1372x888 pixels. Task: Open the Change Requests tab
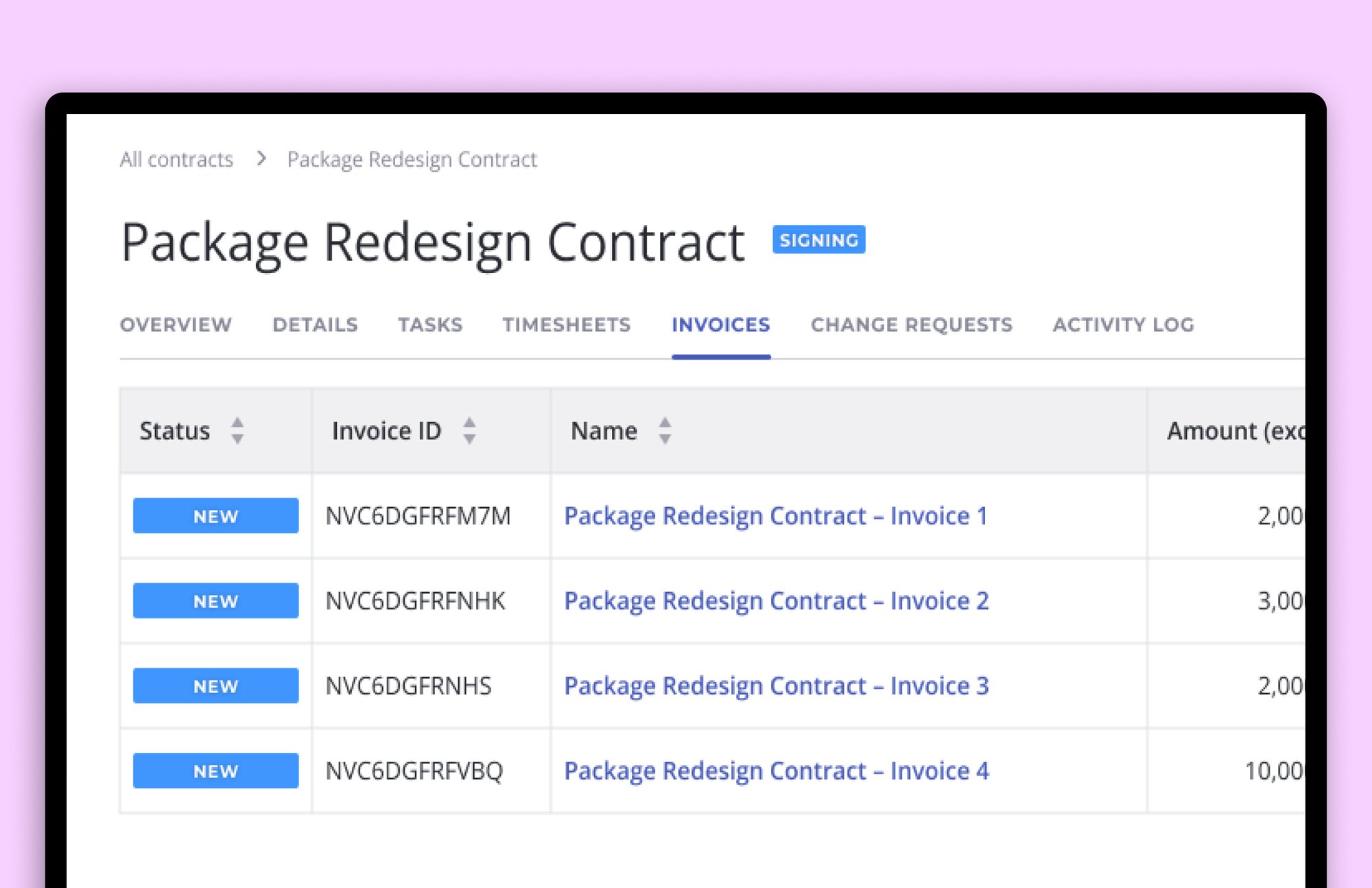(911, 325)
